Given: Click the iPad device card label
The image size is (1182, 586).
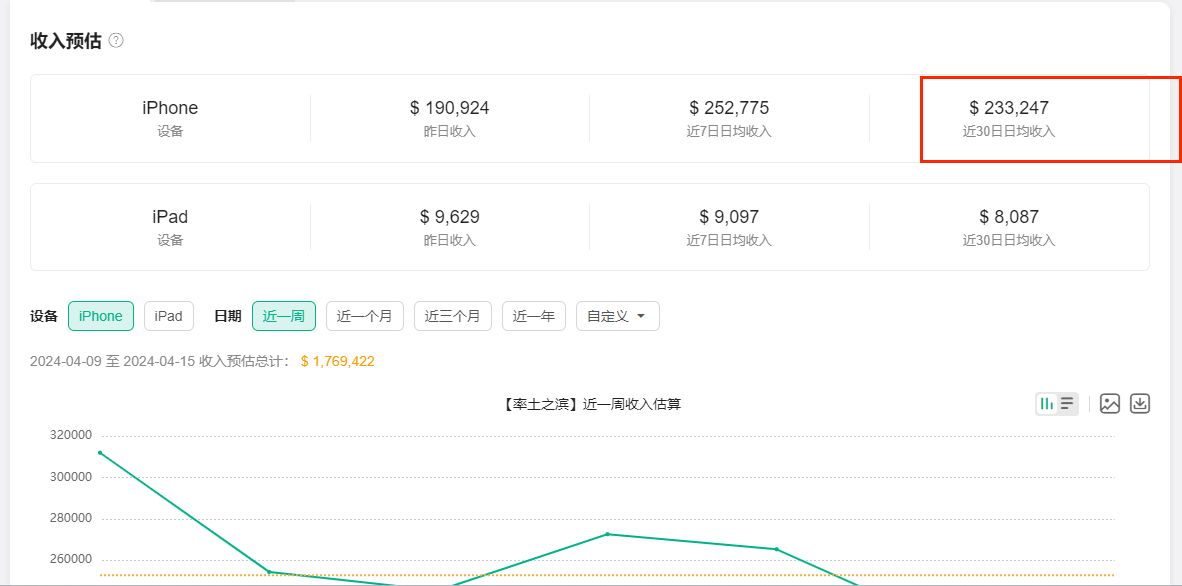Looking at the screenshot, I should tap(170, 217).
